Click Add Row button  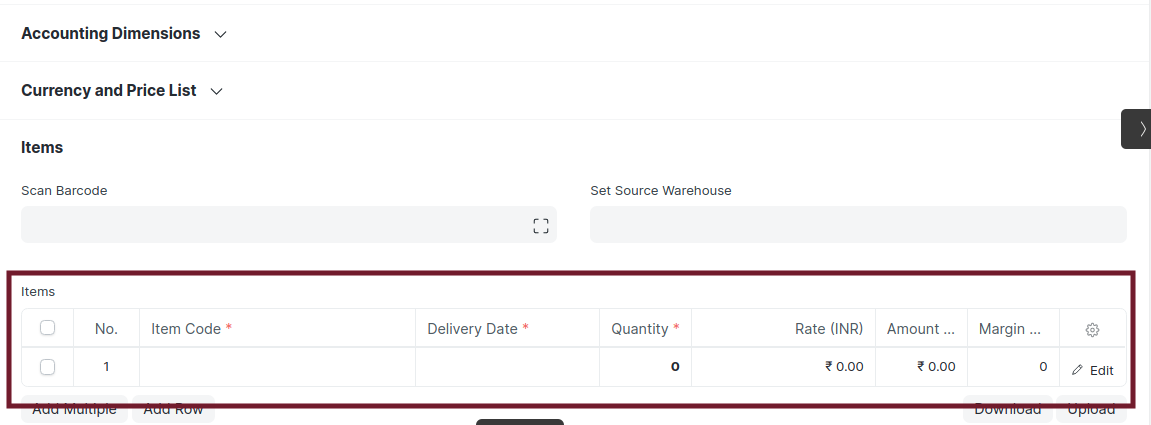pos(173,409)
